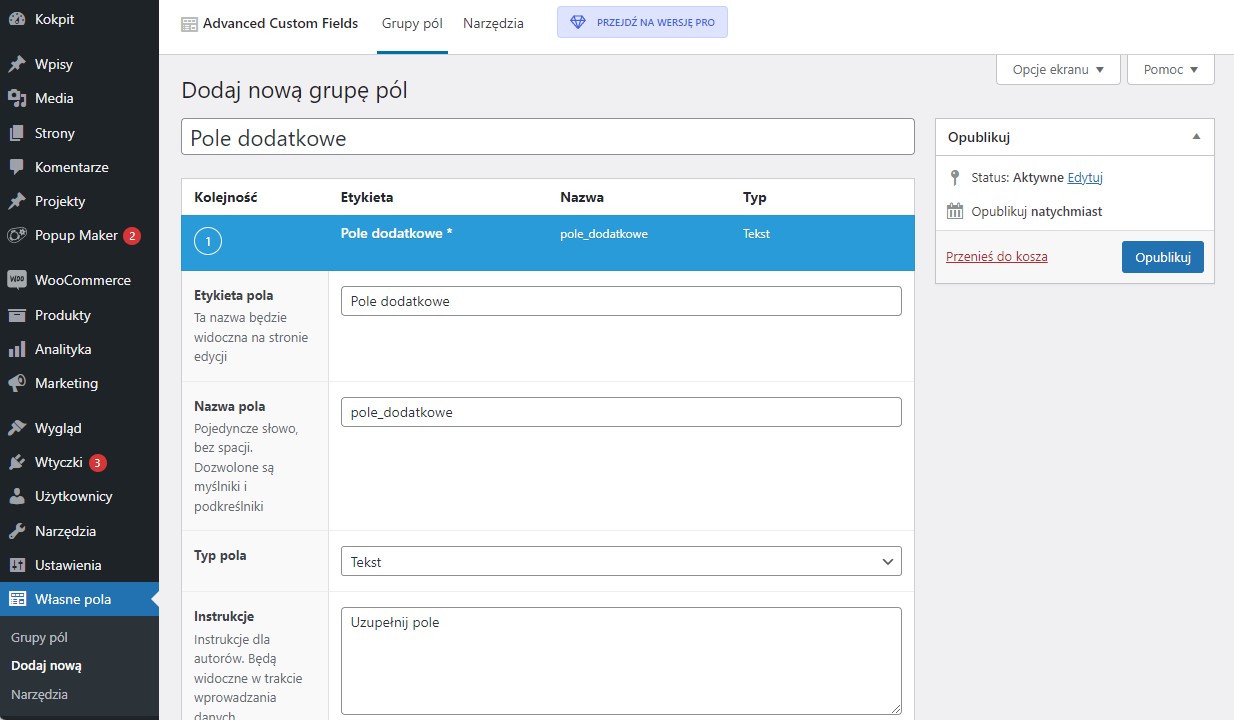Switch to the Narzędzia tab at top

[x=493, y=23]
